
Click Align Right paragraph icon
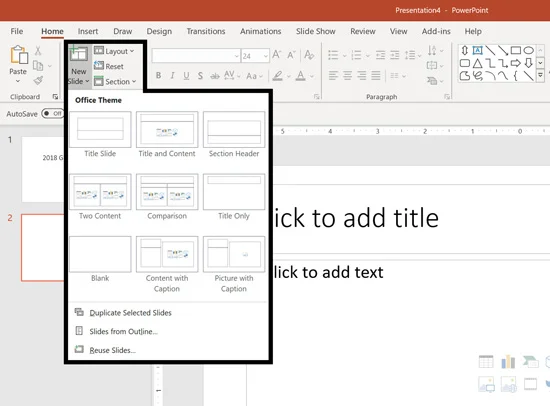362,75
